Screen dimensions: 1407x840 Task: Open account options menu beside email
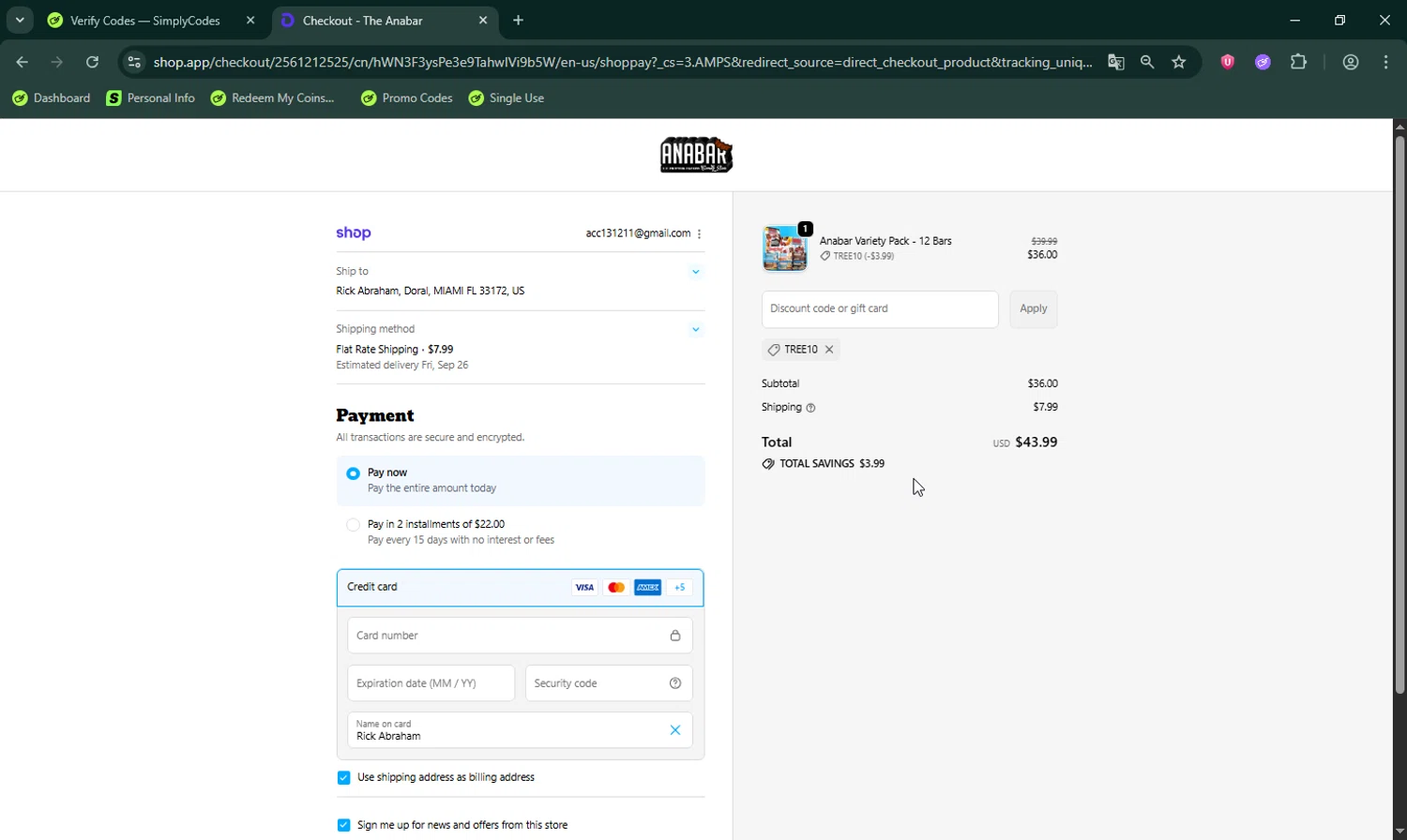pos(700,233)
